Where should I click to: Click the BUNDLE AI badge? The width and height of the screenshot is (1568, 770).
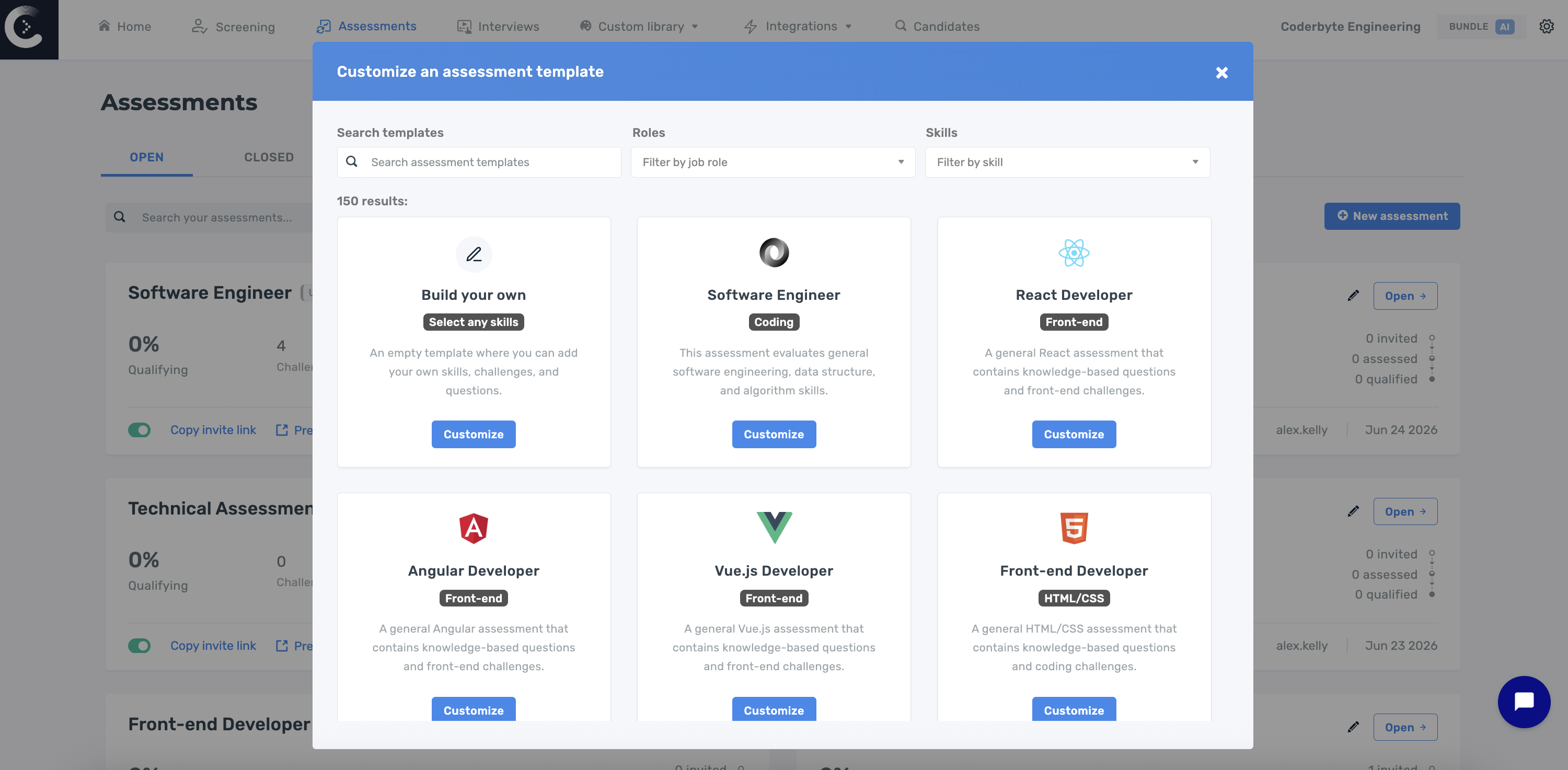(x=1481, y=26)
